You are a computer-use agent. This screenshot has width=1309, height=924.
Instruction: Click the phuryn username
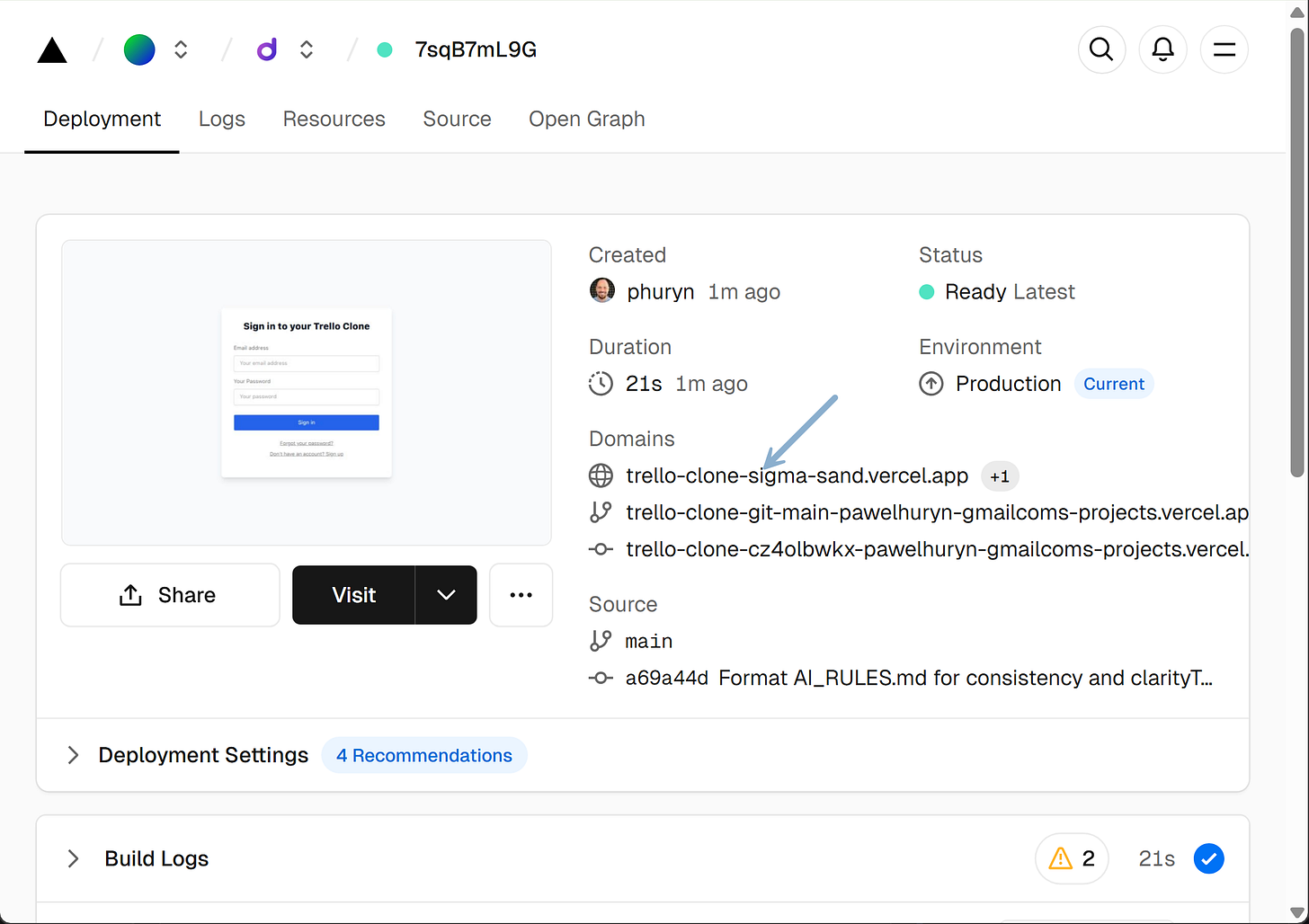[661, 292]
